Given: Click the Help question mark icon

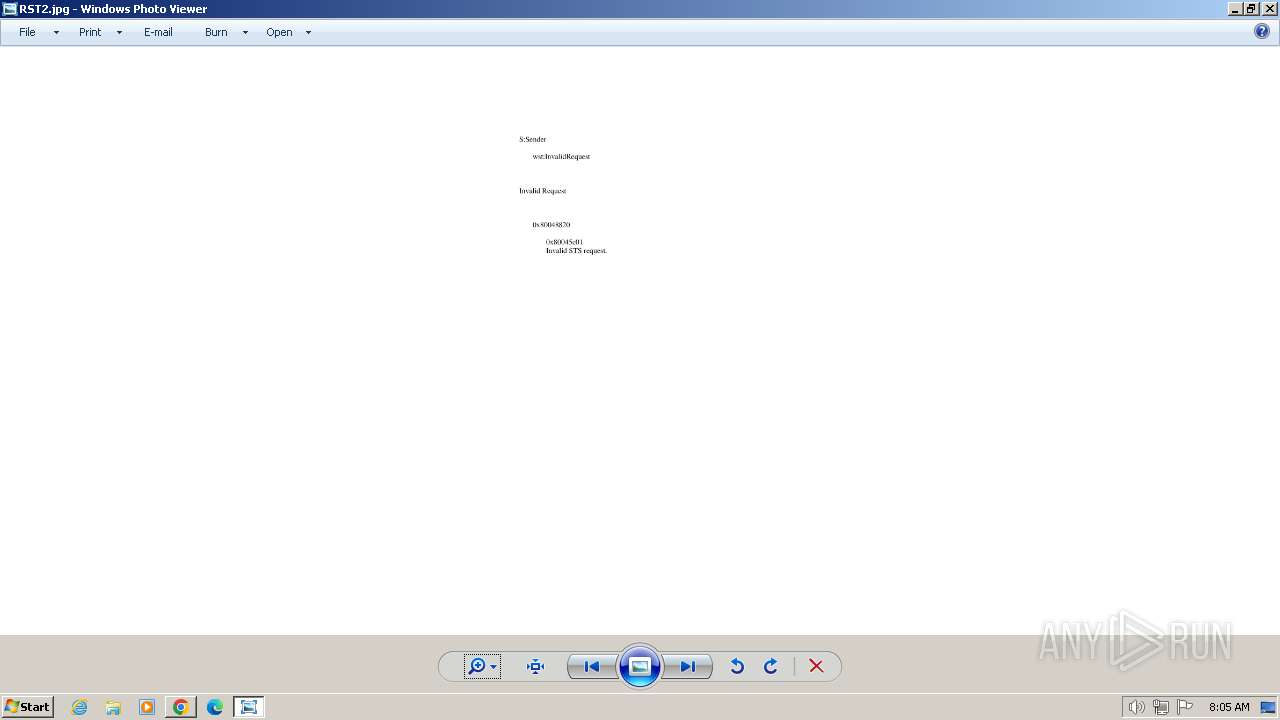Looking at the screenshot, I should pyautogui.click(x=1262, y=31).
